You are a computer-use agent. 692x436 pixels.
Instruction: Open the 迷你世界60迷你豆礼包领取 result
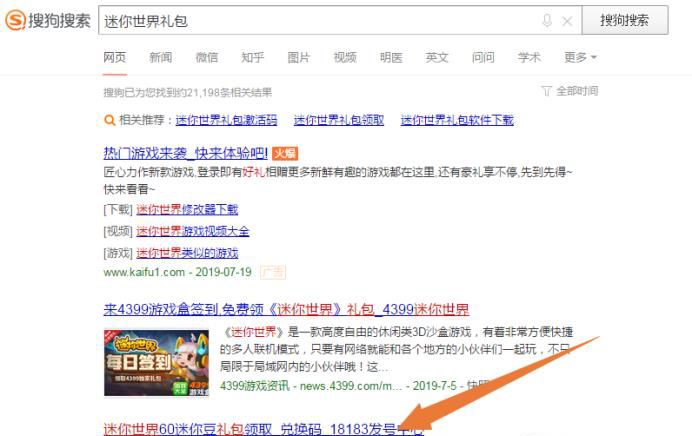263,429
